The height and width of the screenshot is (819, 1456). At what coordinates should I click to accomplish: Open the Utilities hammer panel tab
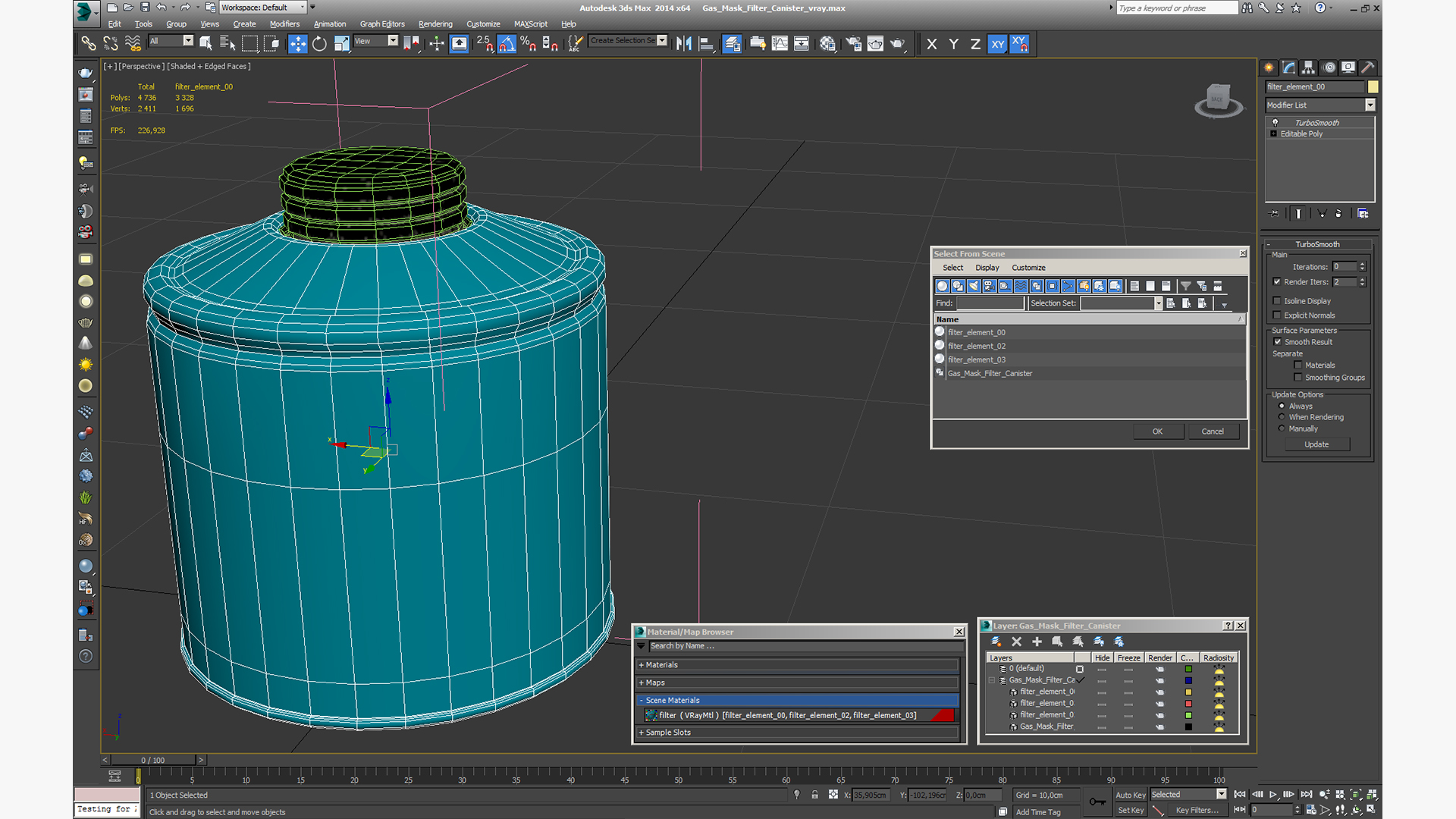[1368, 67]
